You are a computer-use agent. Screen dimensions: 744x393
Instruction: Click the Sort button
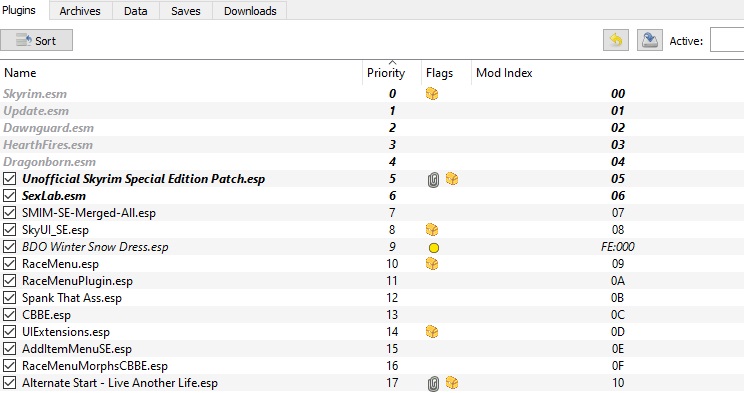click(37, 40)
